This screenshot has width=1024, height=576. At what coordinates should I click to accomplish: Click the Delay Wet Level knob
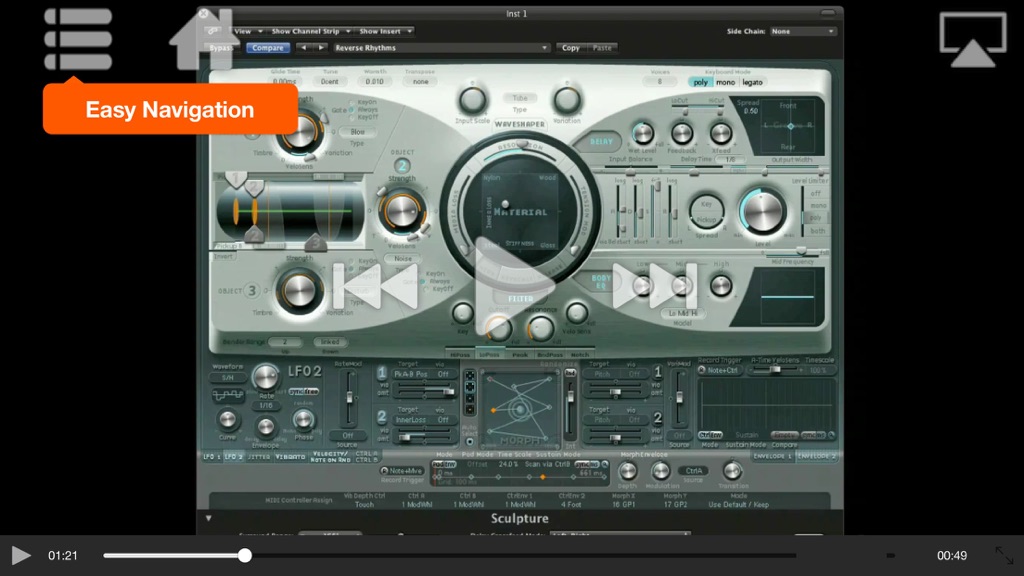point(643,133)
